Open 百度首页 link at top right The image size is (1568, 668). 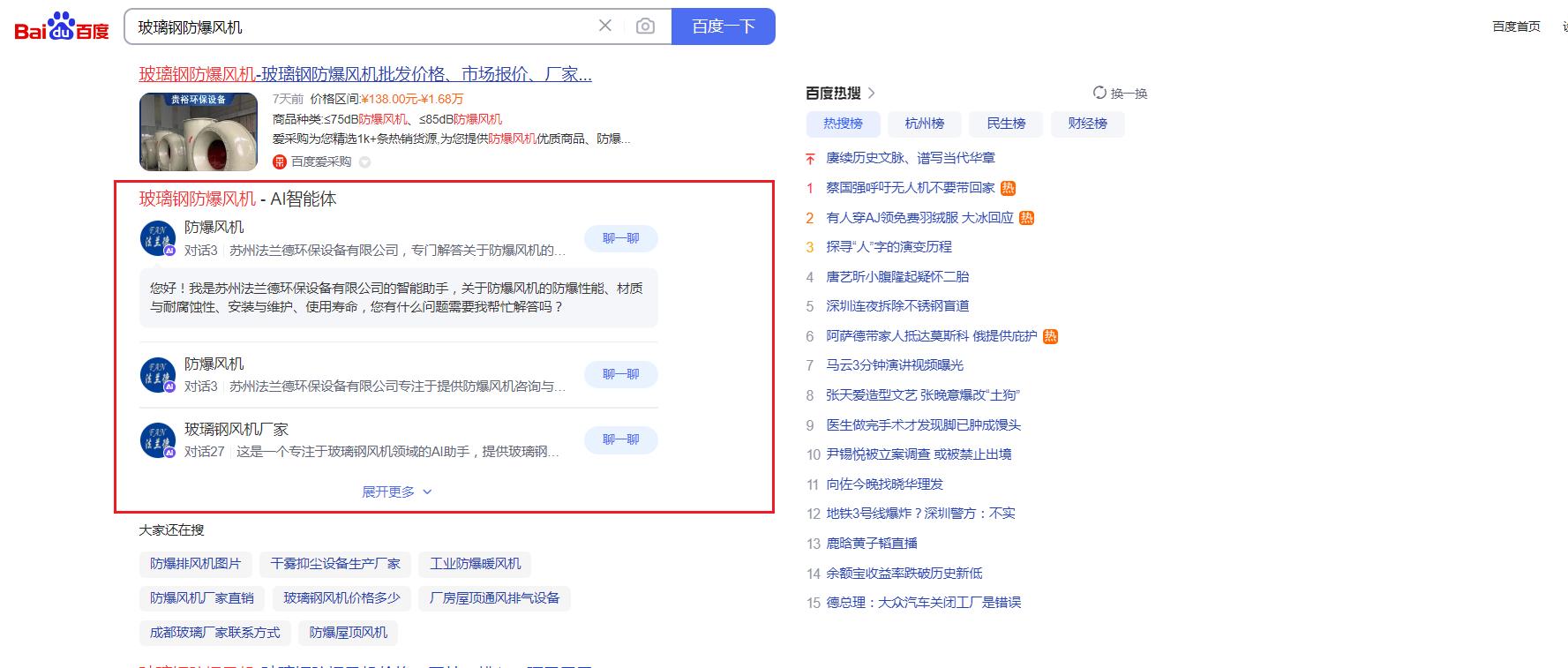(x=1516, y=26)
